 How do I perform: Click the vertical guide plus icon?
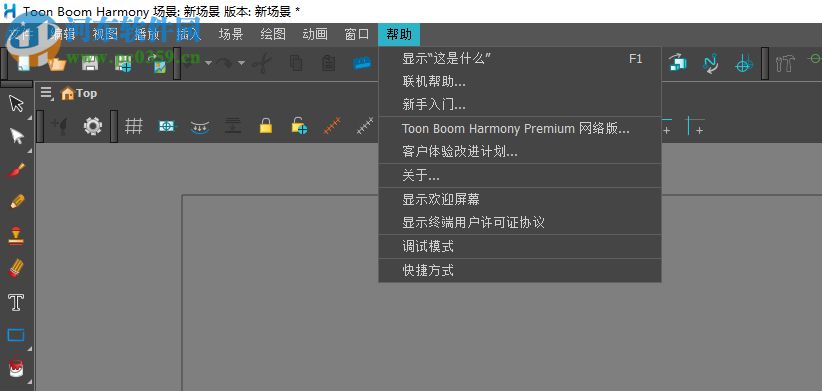696,126
